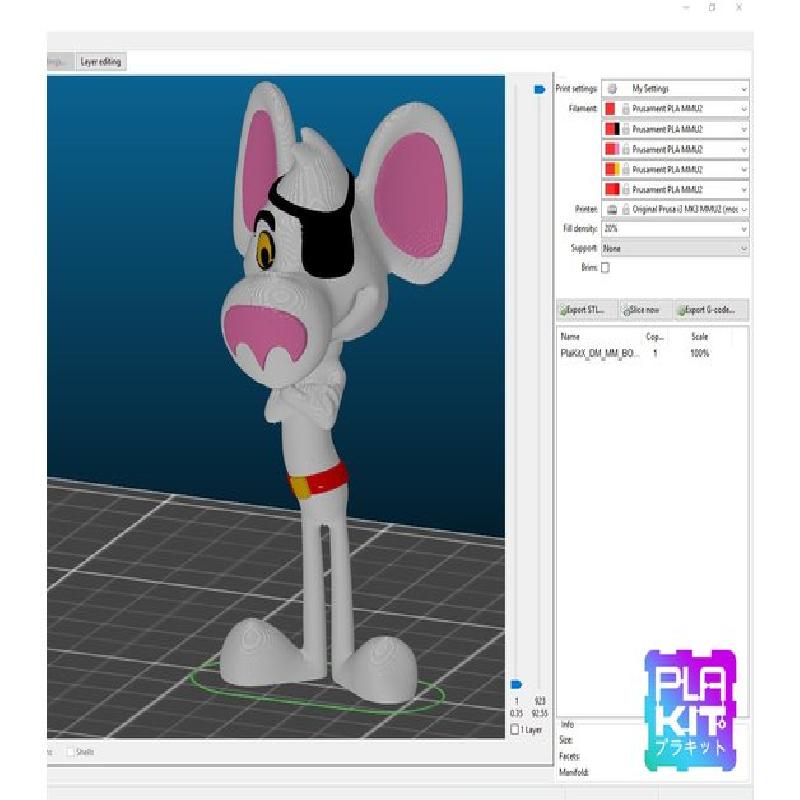Open the Support dropdown set to None
Screen dimensions: 800x800
(x=675, y=248)
